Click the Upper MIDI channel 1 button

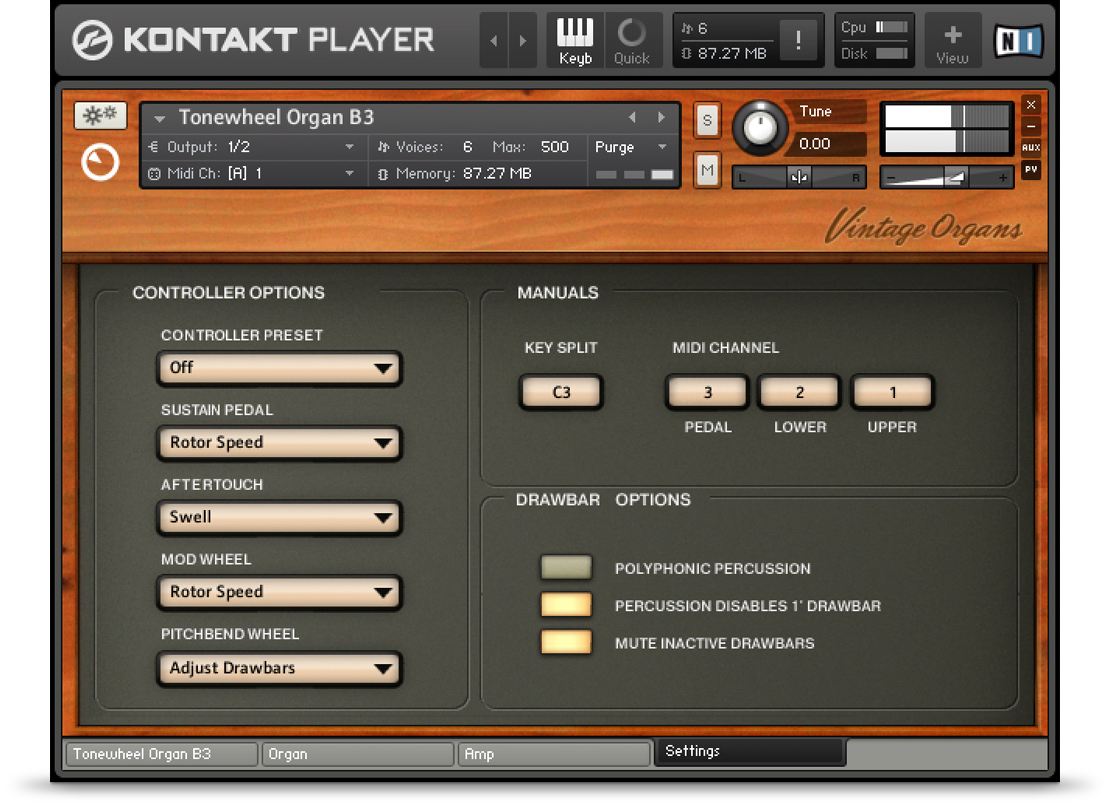point(893,392)
